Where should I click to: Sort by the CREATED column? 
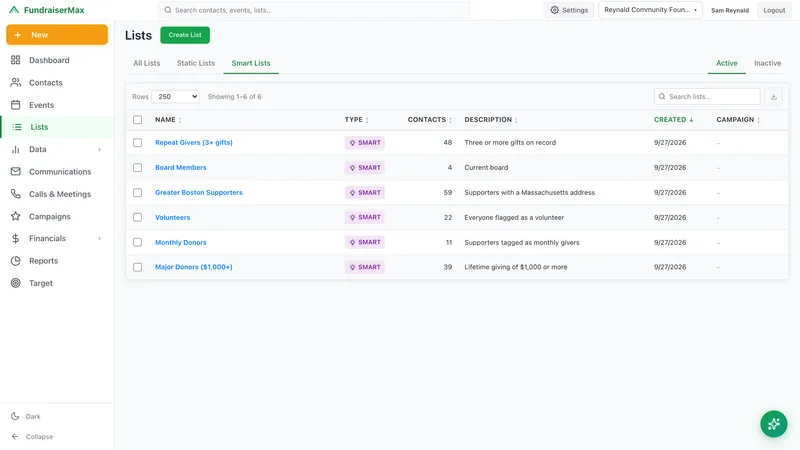pos(673,120)
